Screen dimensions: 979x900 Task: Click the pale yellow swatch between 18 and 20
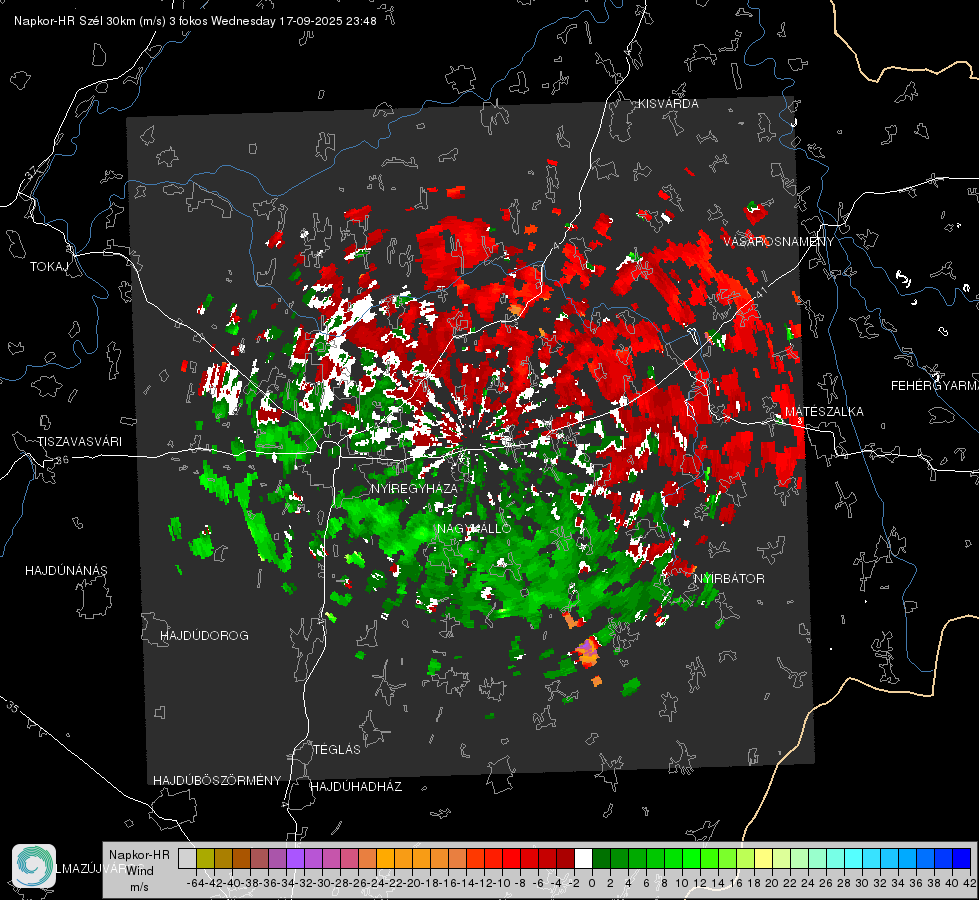coord(763,858)
